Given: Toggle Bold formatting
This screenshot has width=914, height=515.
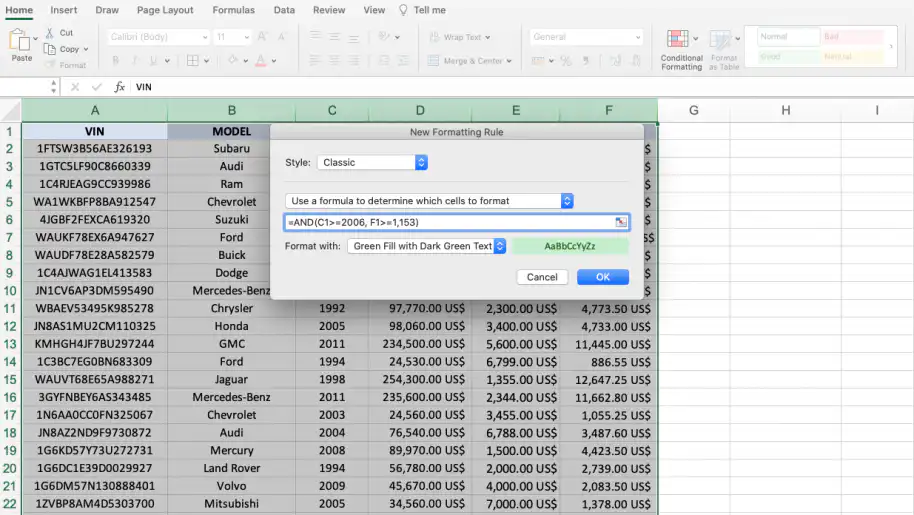Looking at the screenshot, I should click(x=115, y=60).
